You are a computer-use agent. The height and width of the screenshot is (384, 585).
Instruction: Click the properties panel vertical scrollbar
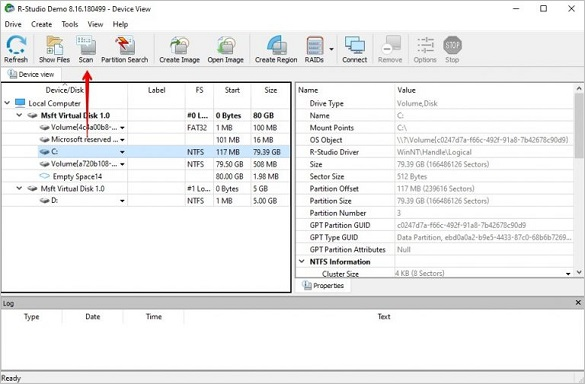[x=579, y=181]
